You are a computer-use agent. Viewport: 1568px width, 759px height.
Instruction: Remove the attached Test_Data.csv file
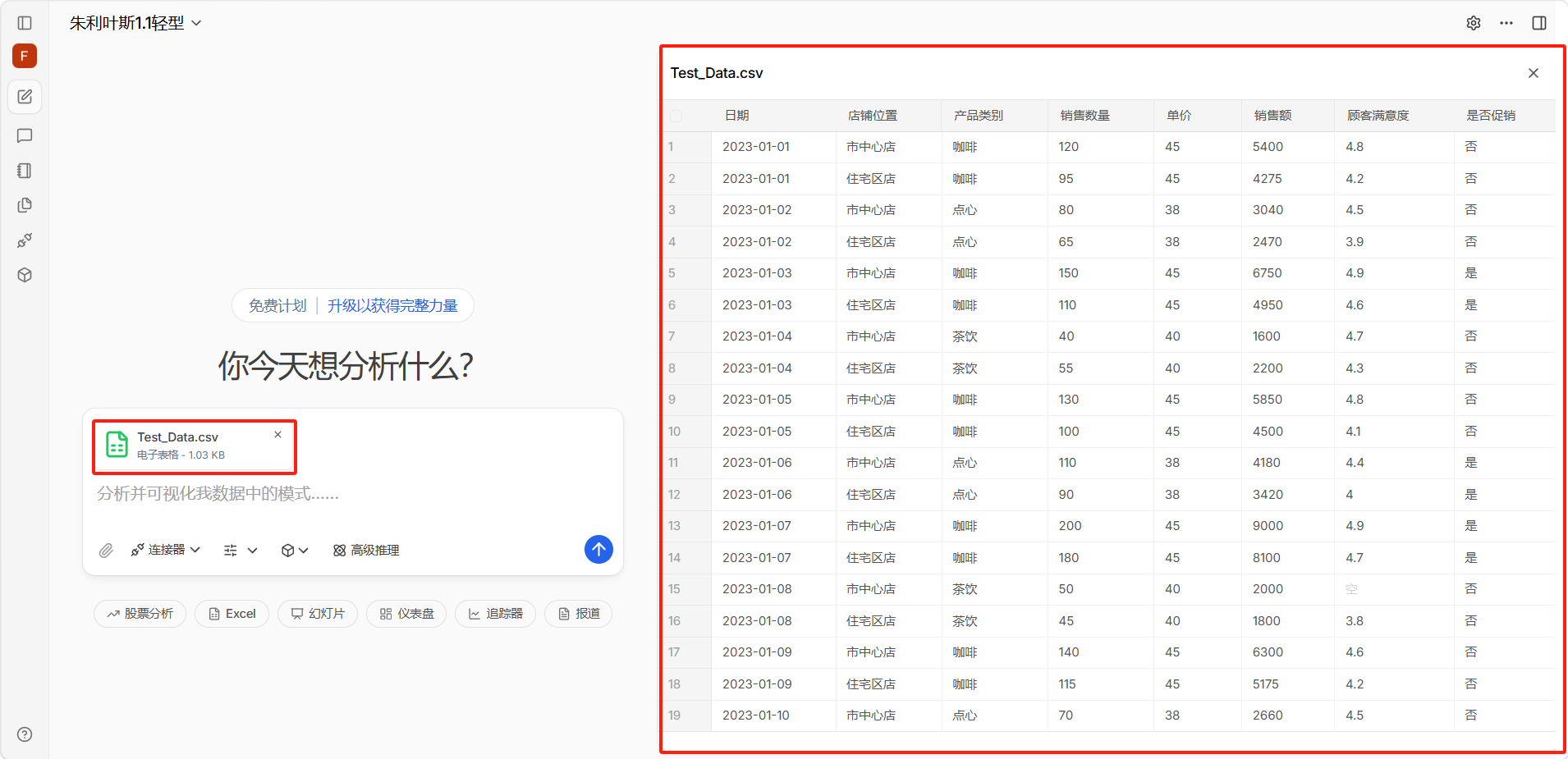tap(278, 435)
